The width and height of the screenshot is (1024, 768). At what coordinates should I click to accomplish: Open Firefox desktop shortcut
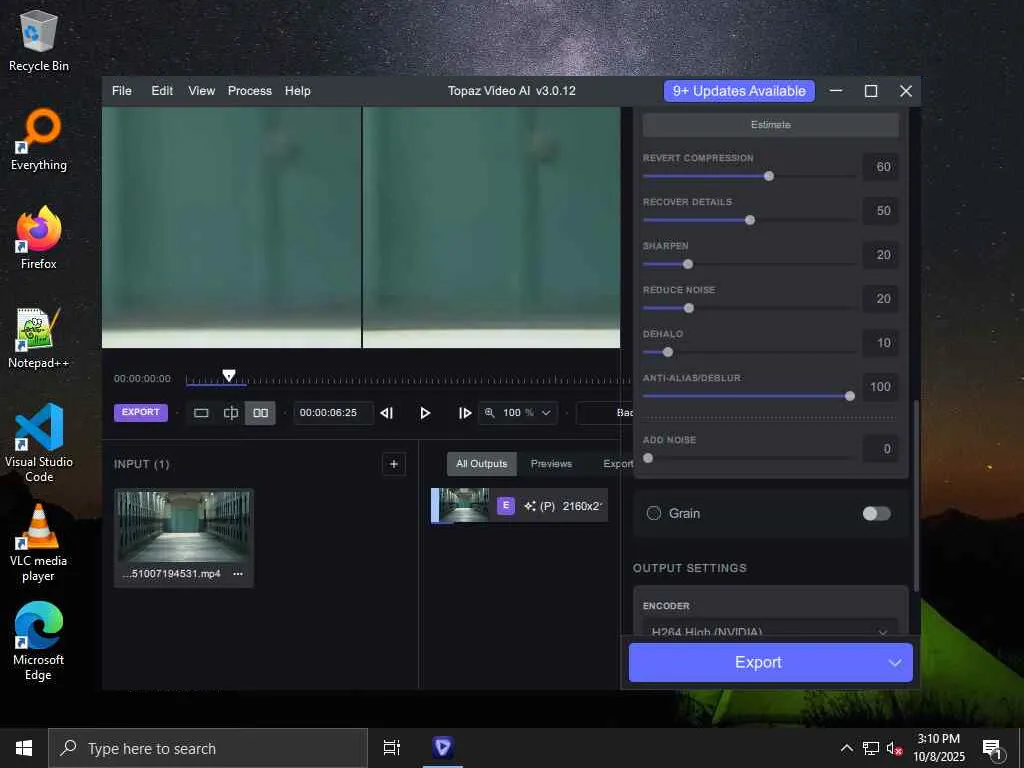(x=39, y=238)
